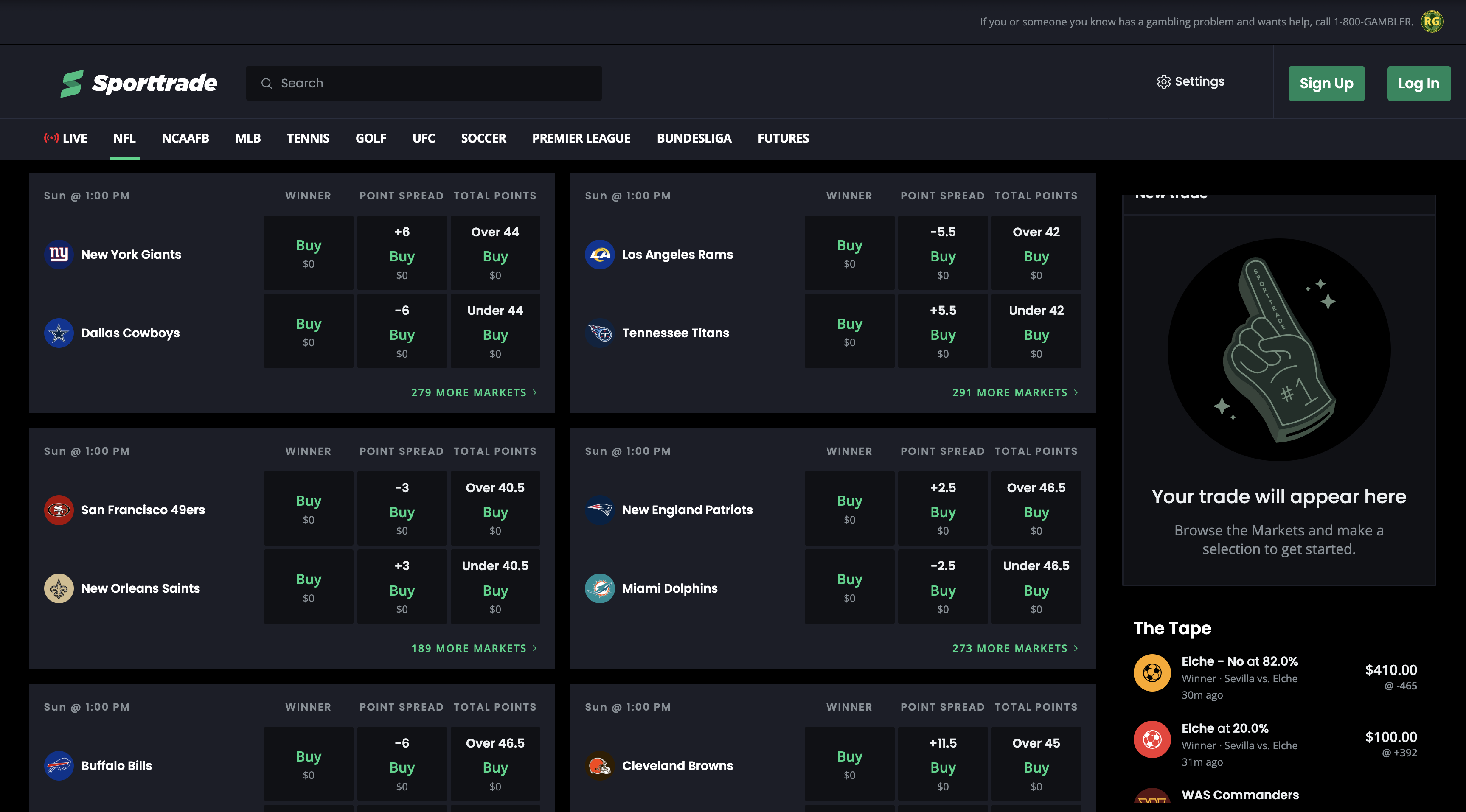Expand 273 more markets for Patriots vs Dolphins
Screen dimensions: 1466x812
[x=1015, y=648]
